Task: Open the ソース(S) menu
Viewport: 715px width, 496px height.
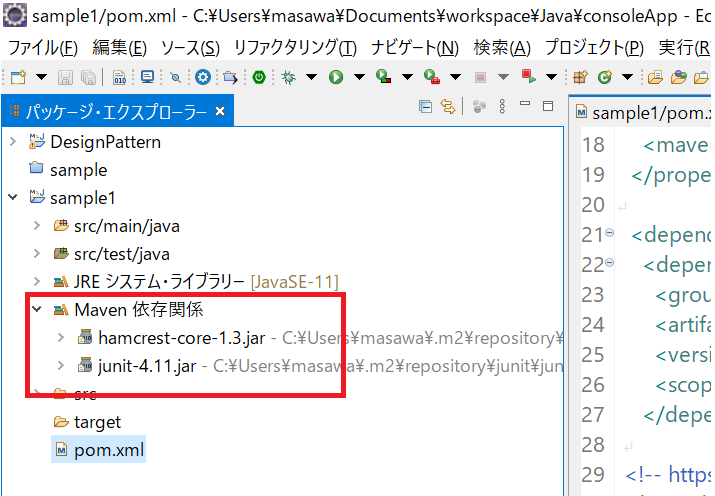Action: [191, 47]
